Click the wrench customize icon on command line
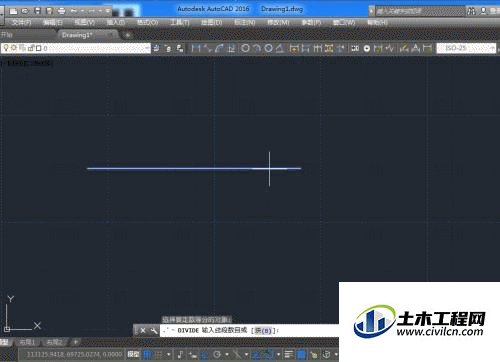The height and width of the screenshot is (362, 500). point(154,331)
